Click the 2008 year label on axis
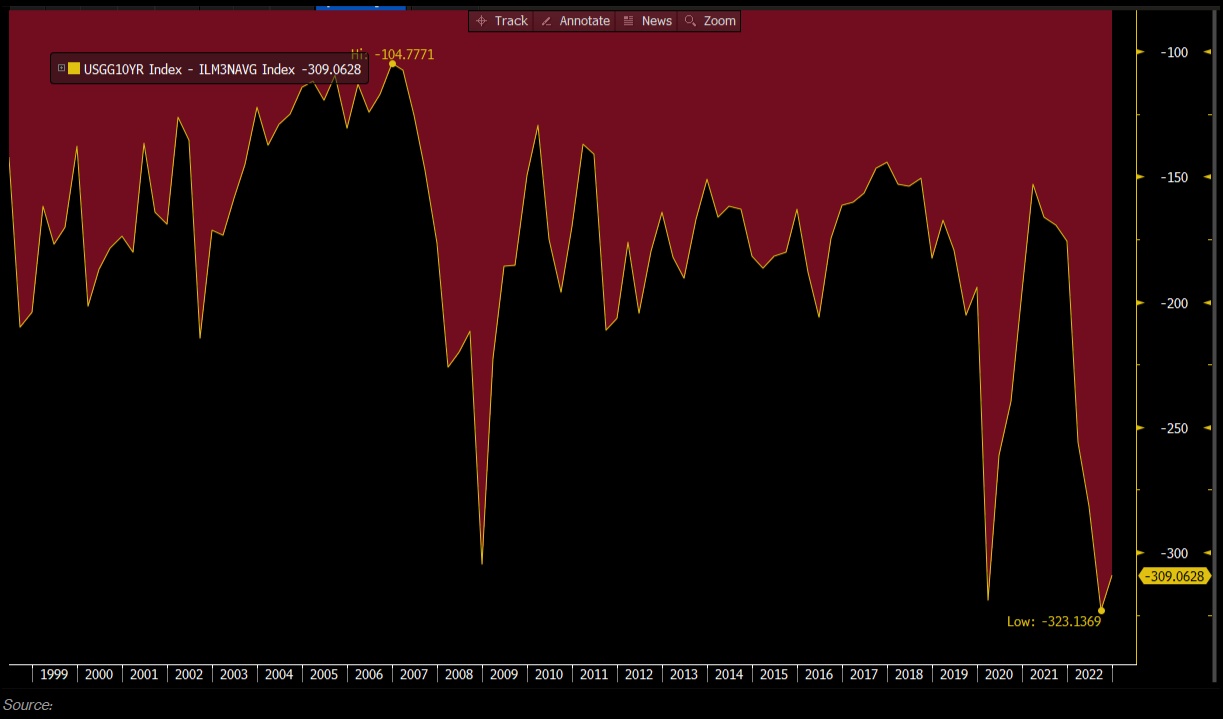 459,675
